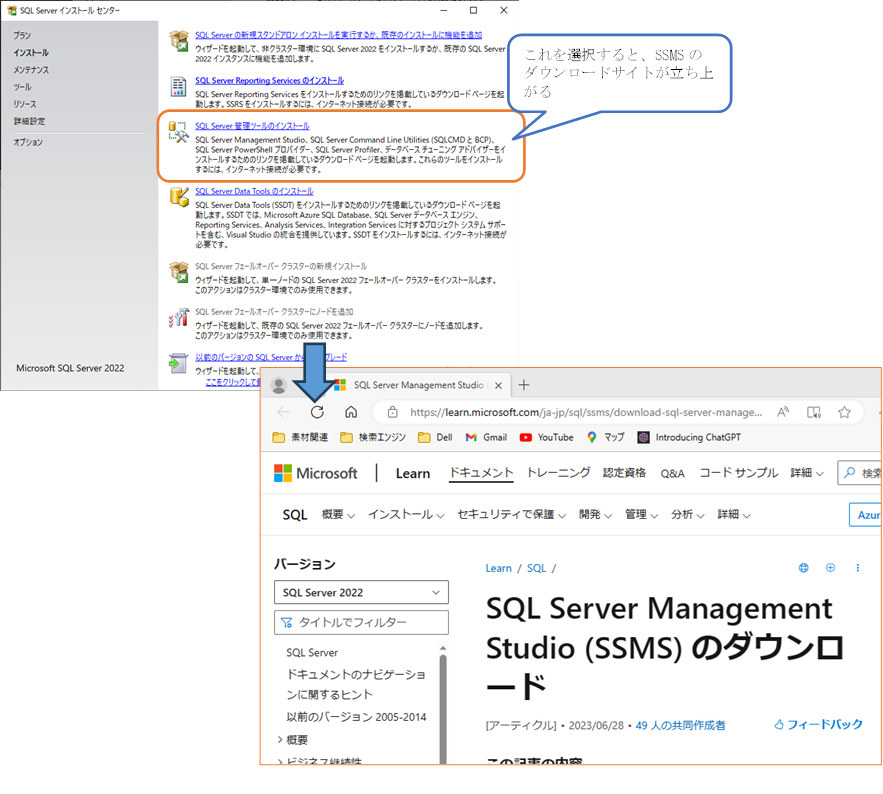Click SQL Server Reporting Services のインストール link
This screenshot has width=883, height=794.
coord(269,81)
